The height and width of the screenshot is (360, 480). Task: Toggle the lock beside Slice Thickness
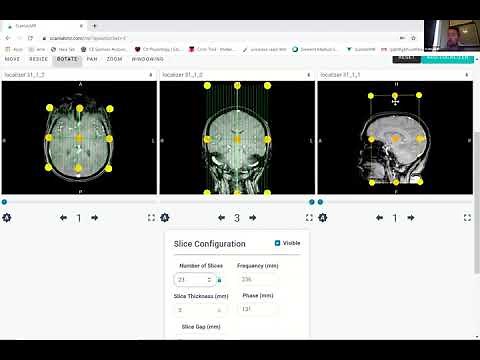(x=219, y=310)
